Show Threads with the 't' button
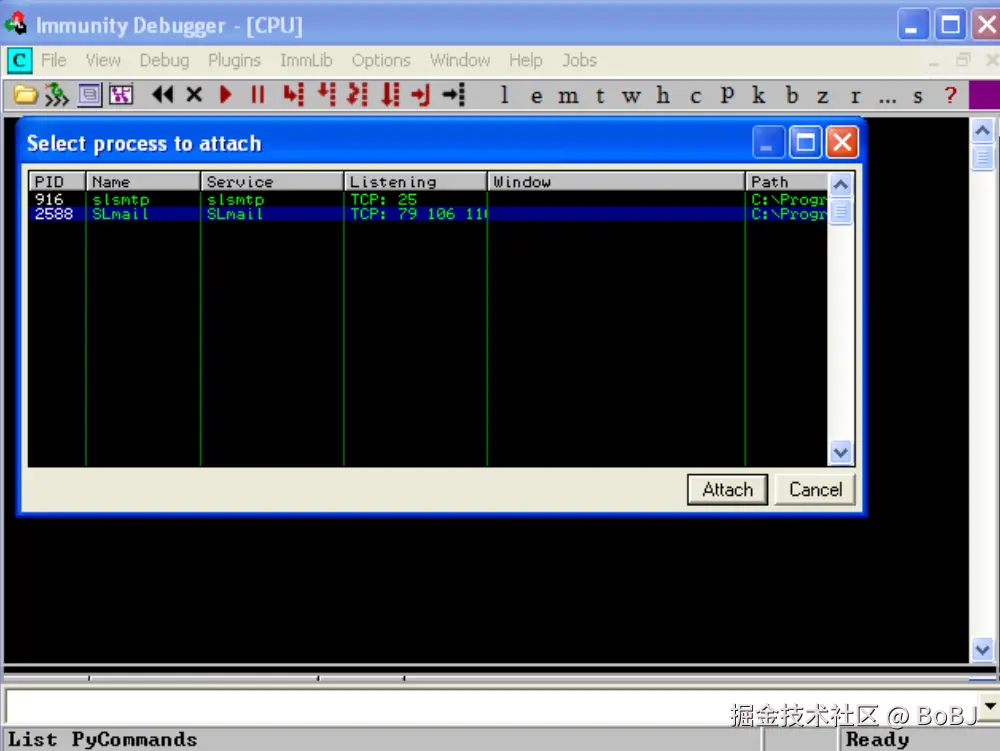The width and height of the screenshot is (1000, 751). click(x=600, y=96)
